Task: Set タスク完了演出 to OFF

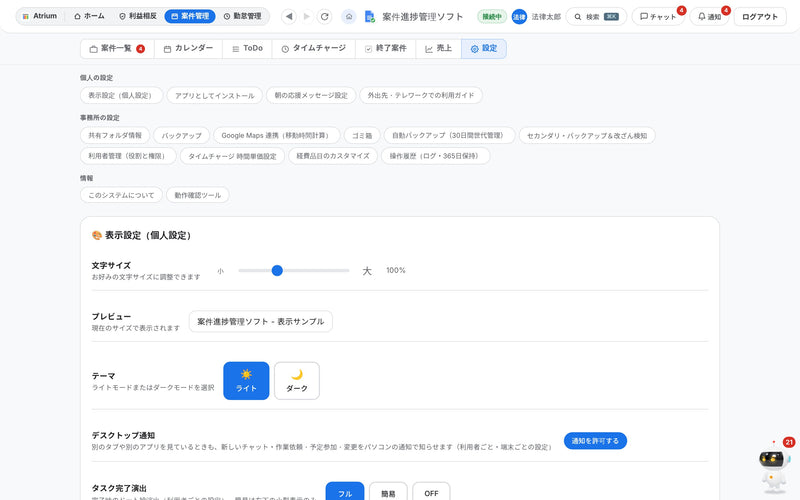Action: [431, 492]
